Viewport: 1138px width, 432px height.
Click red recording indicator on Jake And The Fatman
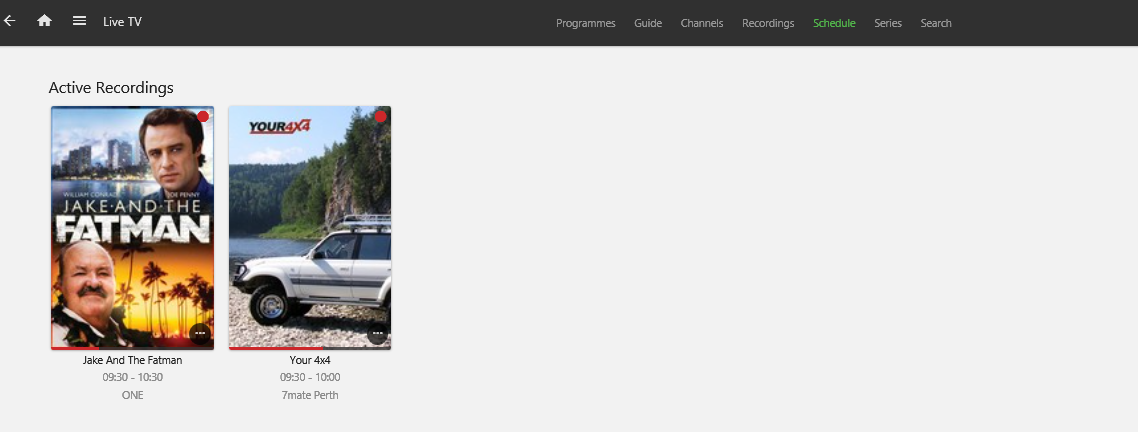click(x=203, y=116)
